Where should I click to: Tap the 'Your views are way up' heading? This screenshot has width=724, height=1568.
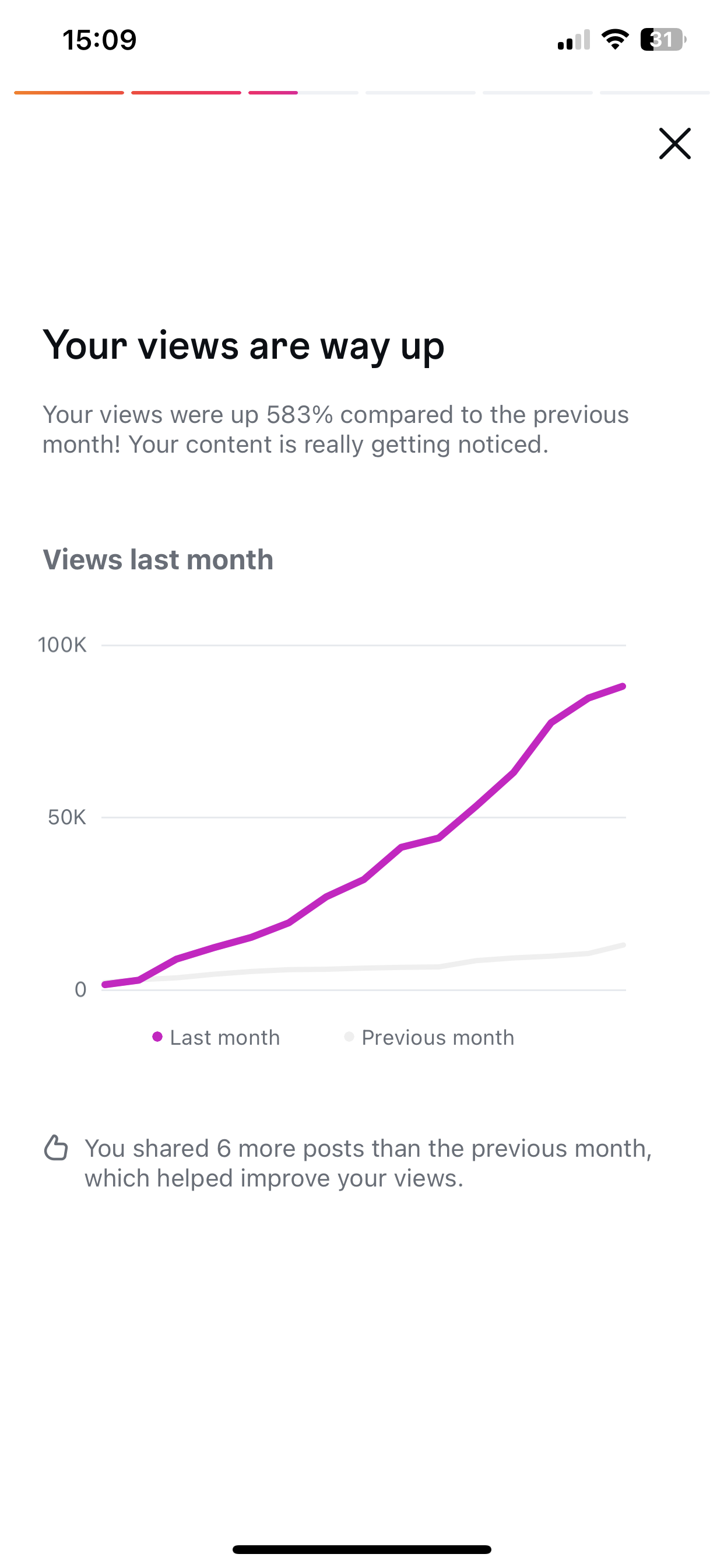[x=243, y=346]
